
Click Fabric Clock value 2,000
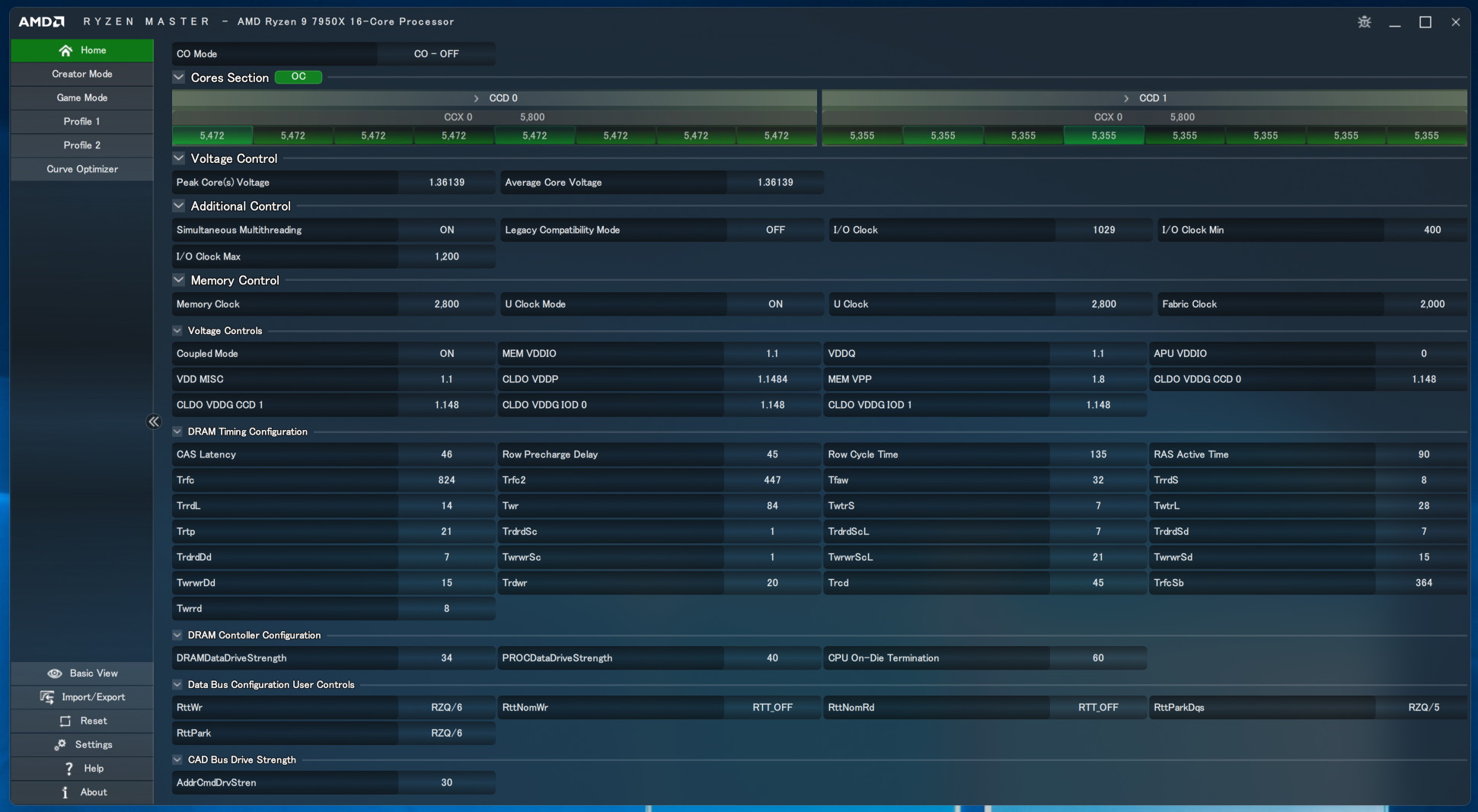1425,304
